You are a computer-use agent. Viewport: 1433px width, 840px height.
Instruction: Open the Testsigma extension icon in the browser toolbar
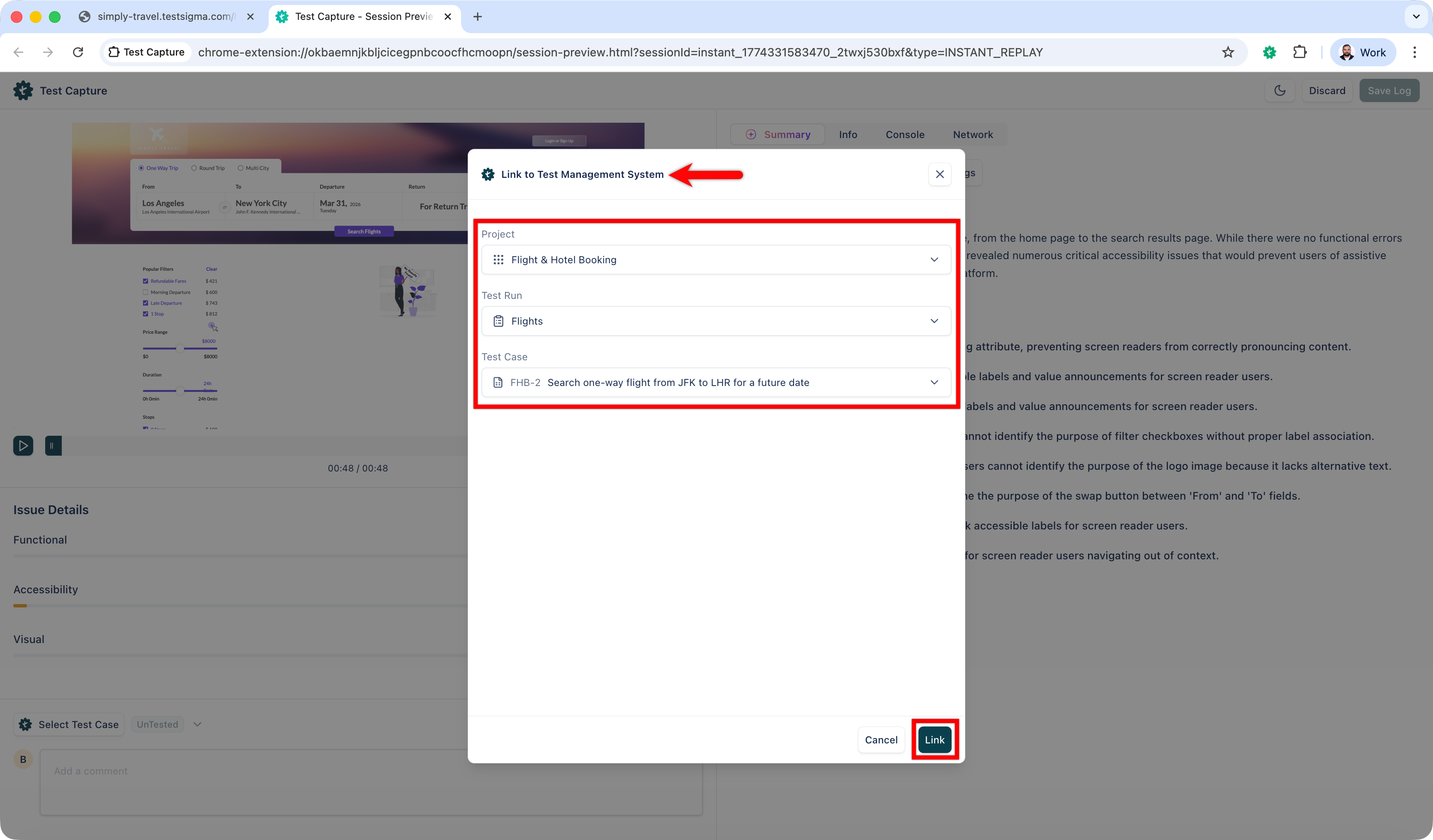click(x=1269, y=52)
